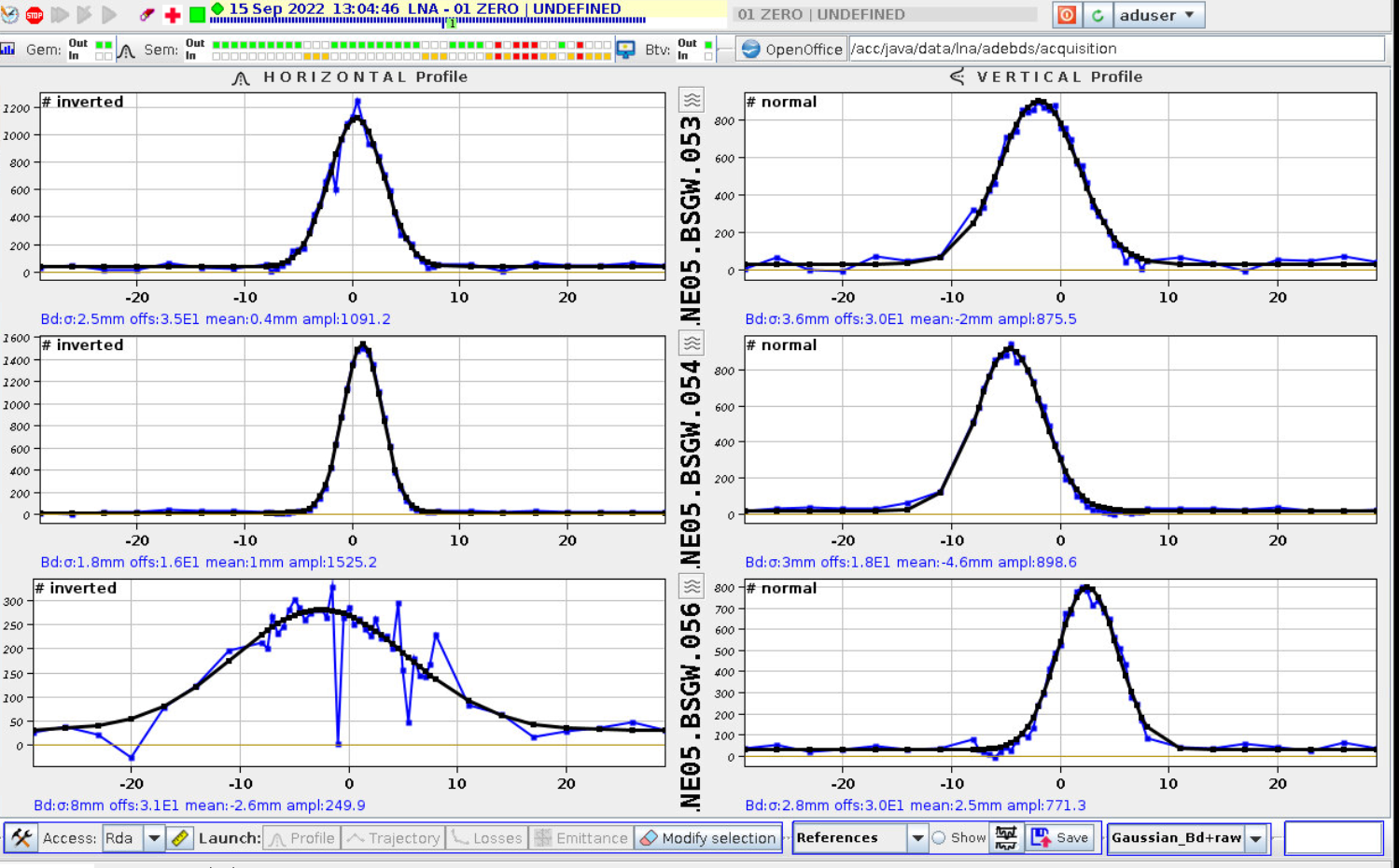Toggle the Show radio button
This screenshot has height=868, width=1399.
pos(939,838)
